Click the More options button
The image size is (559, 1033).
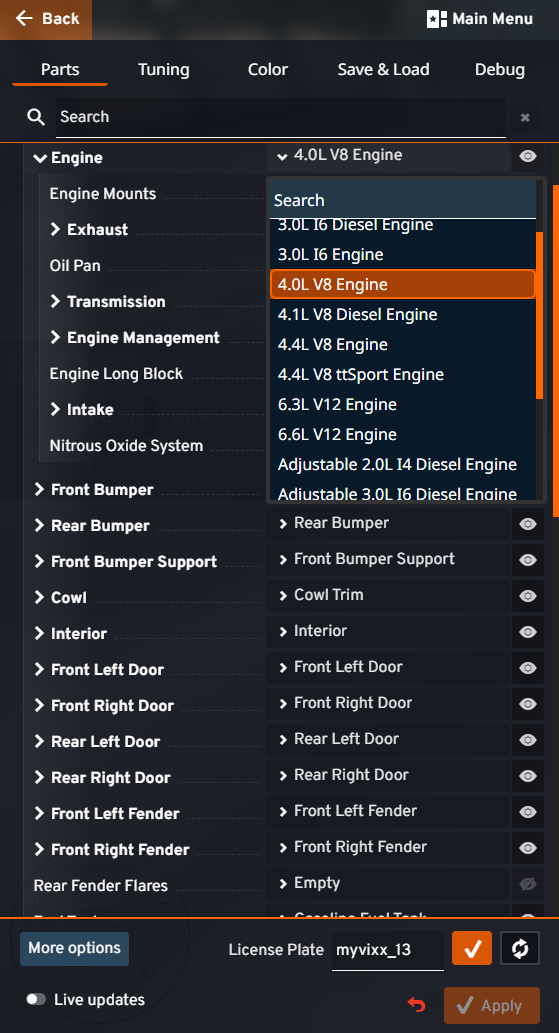[x=74, y=948]
